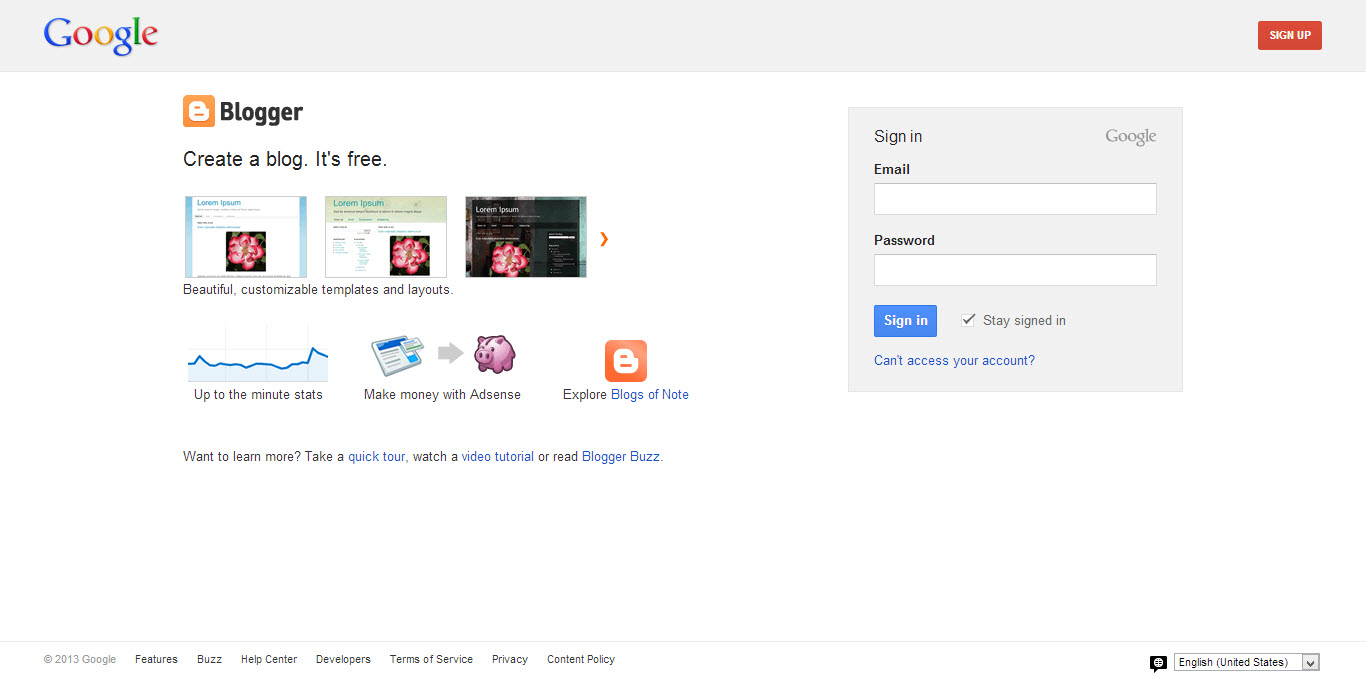The image size is (1366, 677).
Task: Click the newspaper Adsense icon
Action: 397,355
